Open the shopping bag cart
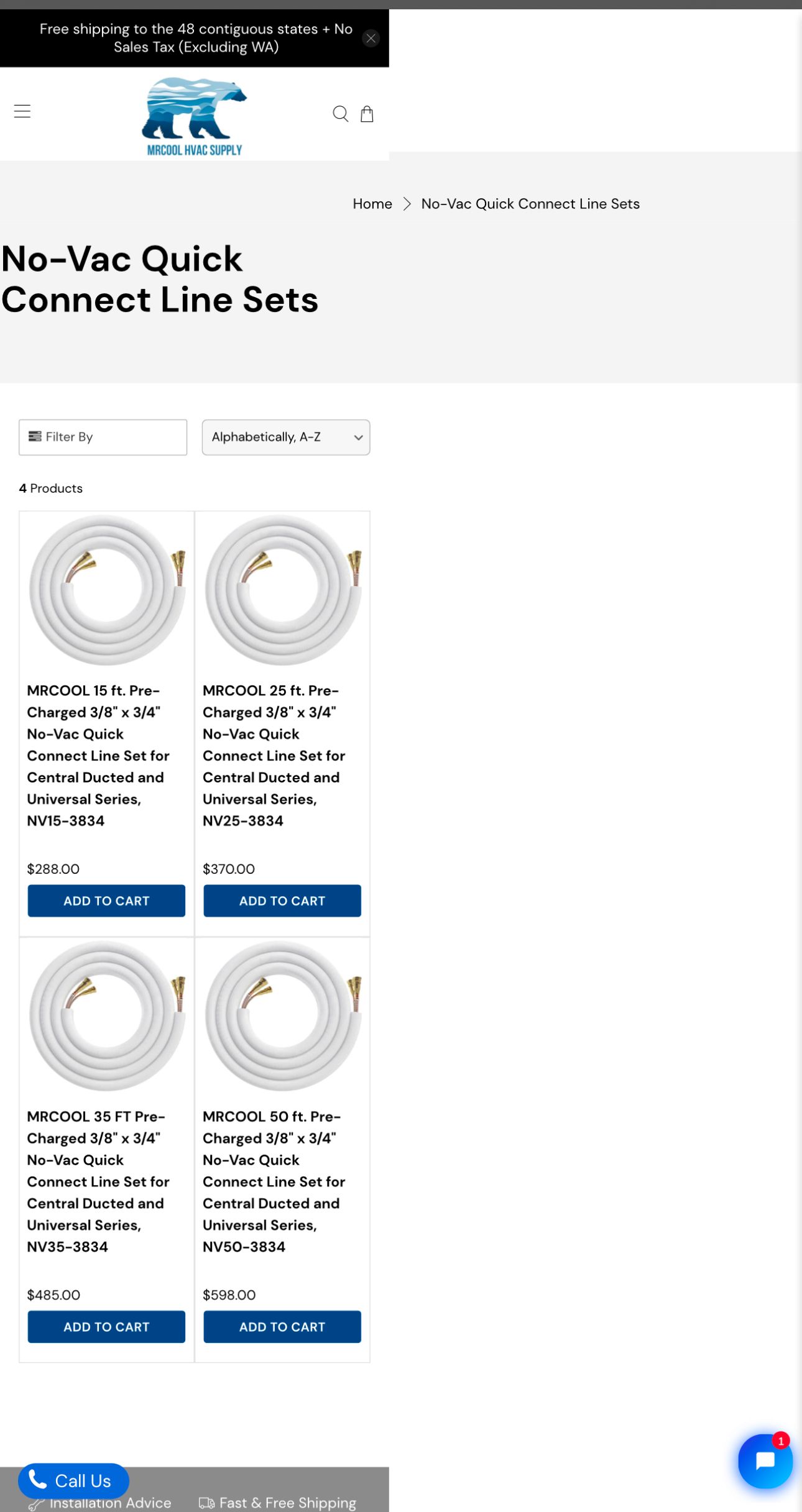The width and height of the screenshot is (802, 1512). pyautogui.click(x=367, y=114)
